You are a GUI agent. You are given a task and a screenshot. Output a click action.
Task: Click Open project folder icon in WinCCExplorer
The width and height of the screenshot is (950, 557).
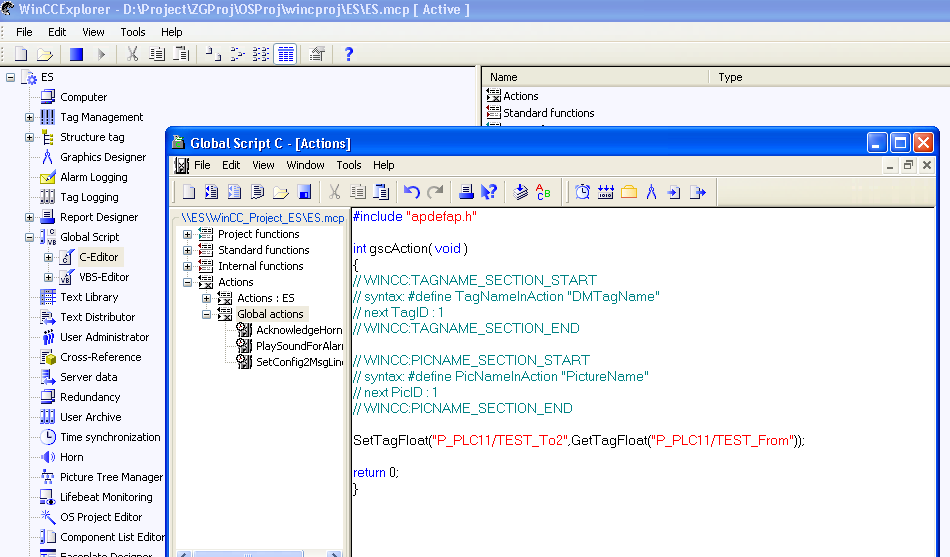pyautogui.click(x=44, y=55)
